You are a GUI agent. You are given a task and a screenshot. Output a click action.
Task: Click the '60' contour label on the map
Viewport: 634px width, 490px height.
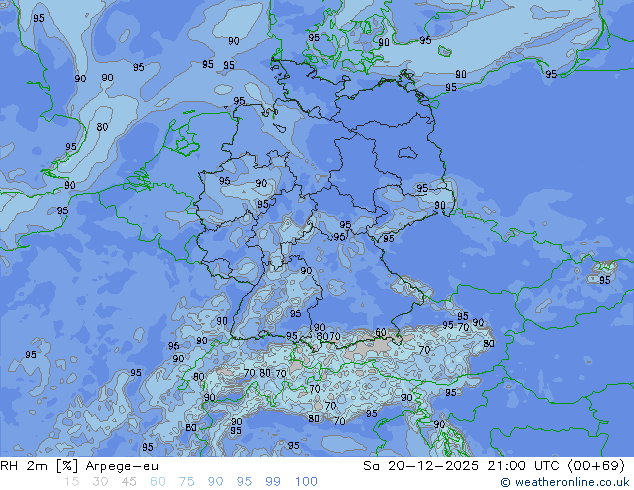[380, 332]
